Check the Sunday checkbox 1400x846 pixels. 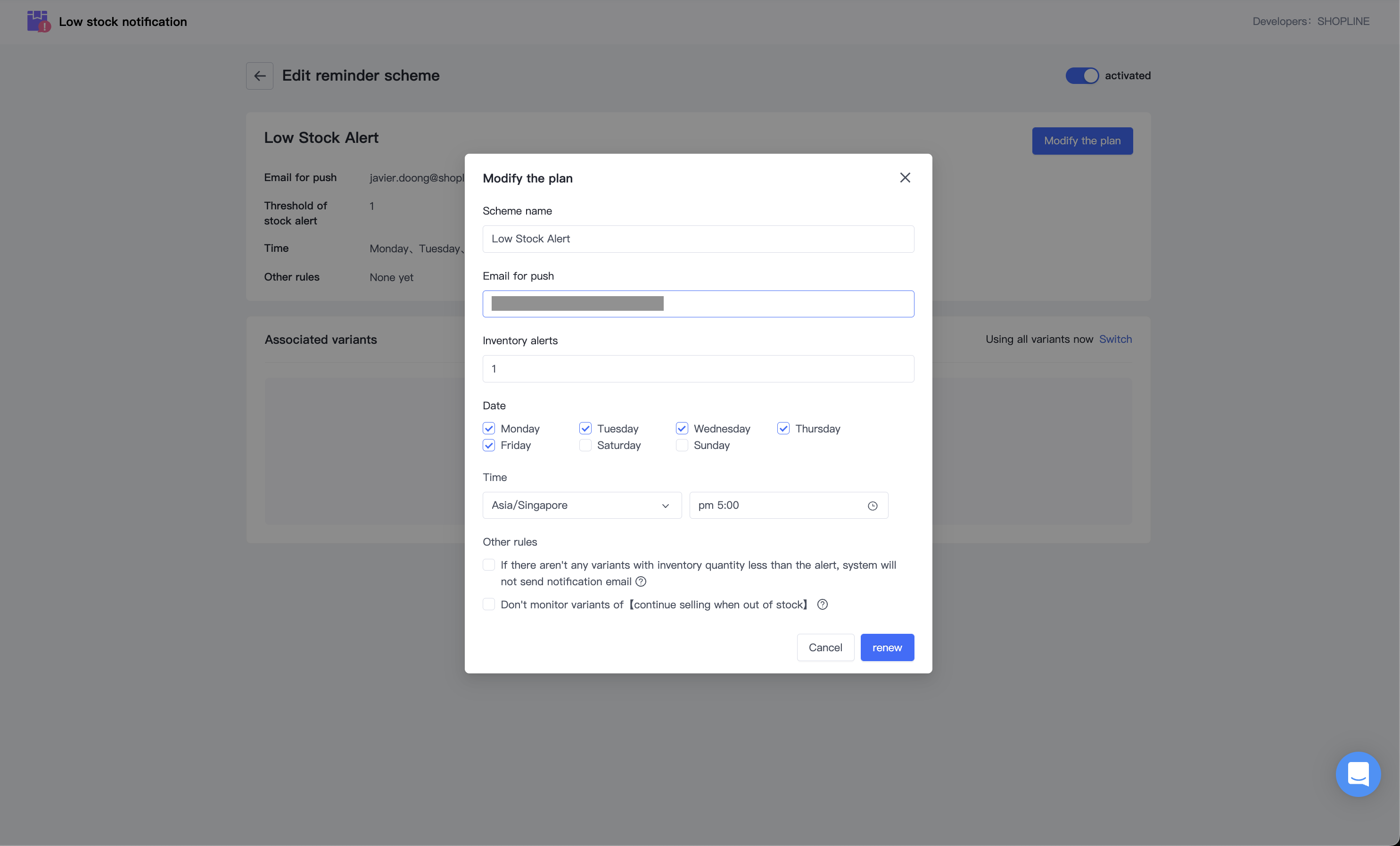682,445
